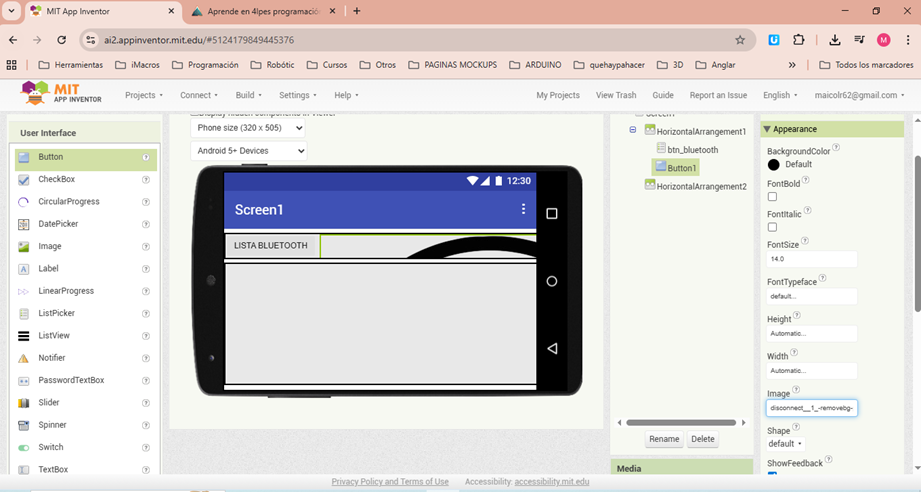Open the Connect menu
921x492 pixels.
point(198,95)
